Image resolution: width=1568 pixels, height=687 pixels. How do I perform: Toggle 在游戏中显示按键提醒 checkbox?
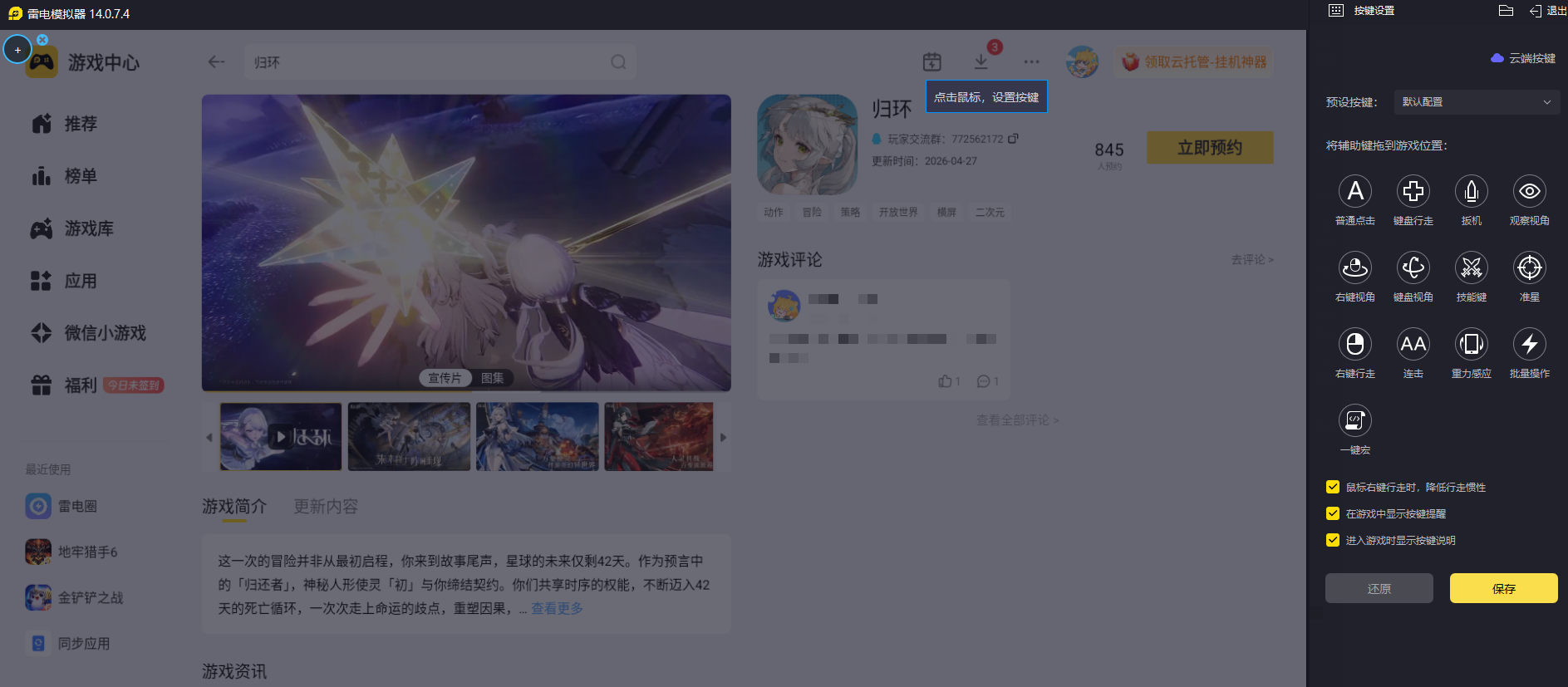pyautogui.click(x=1333, y=513)
